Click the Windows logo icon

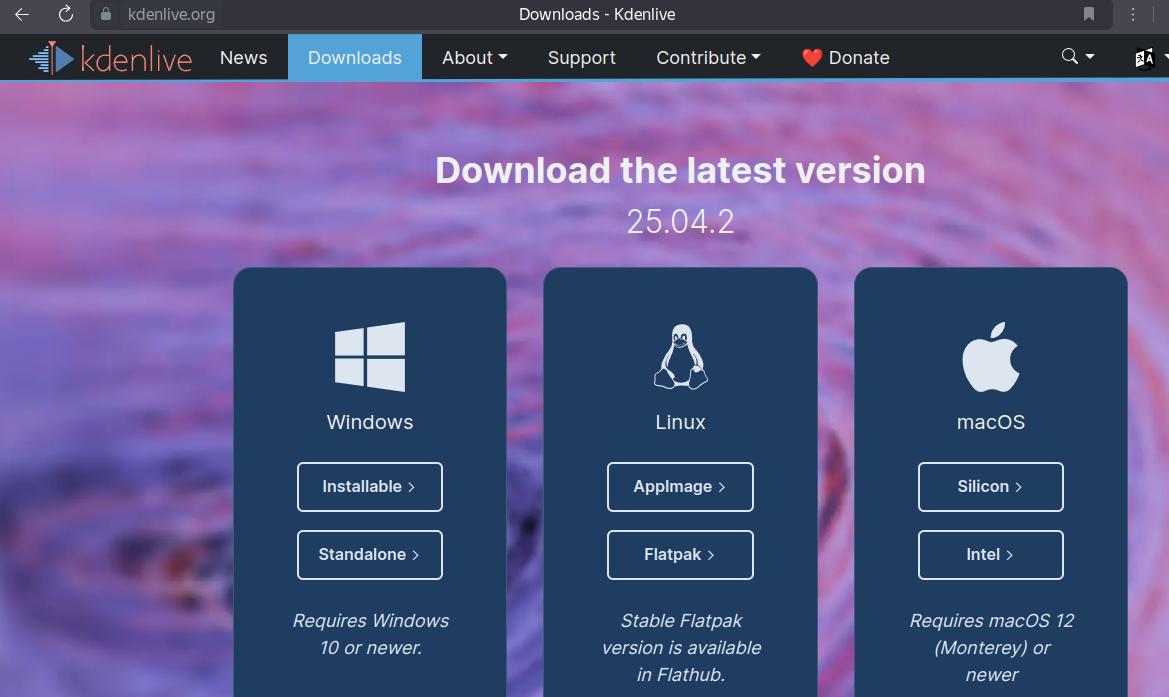pos(370,357)
